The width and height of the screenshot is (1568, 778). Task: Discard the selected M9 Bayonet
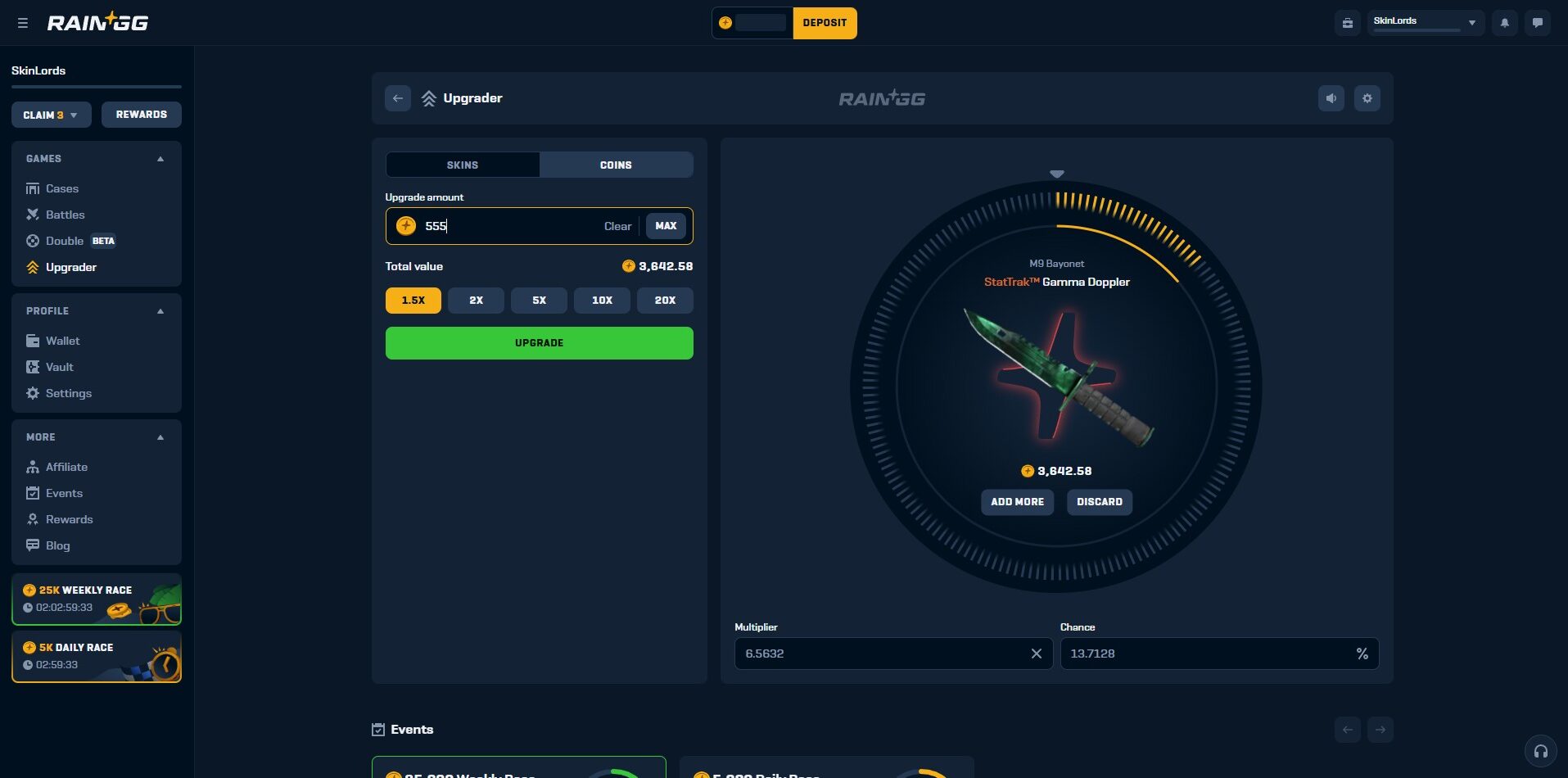point(1100,502)
